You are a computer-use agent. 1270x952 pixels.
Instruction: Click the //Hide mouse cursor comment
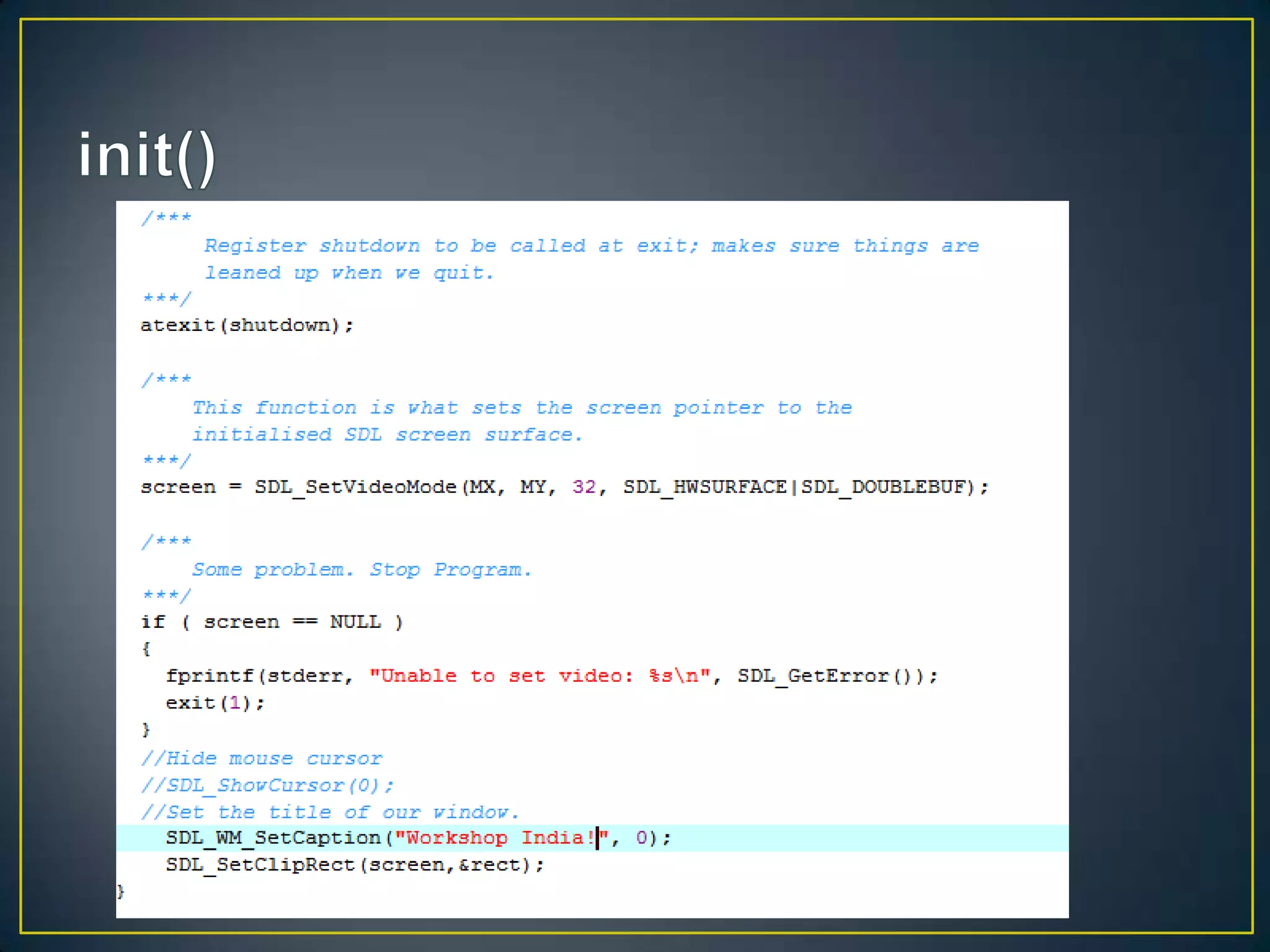pos(262,759)
